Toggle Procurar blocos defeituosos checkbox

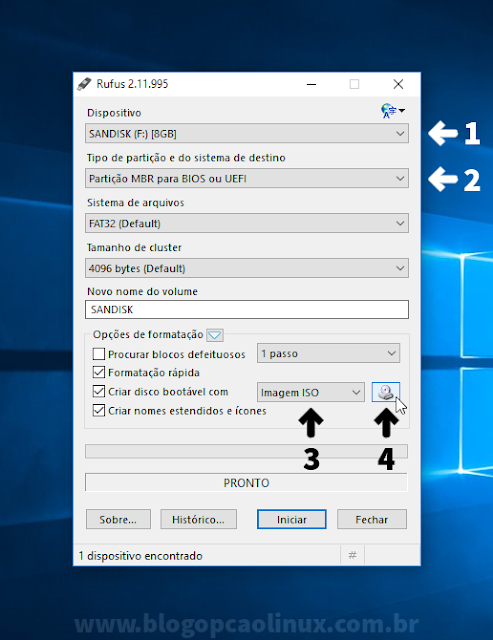[99, 354]
